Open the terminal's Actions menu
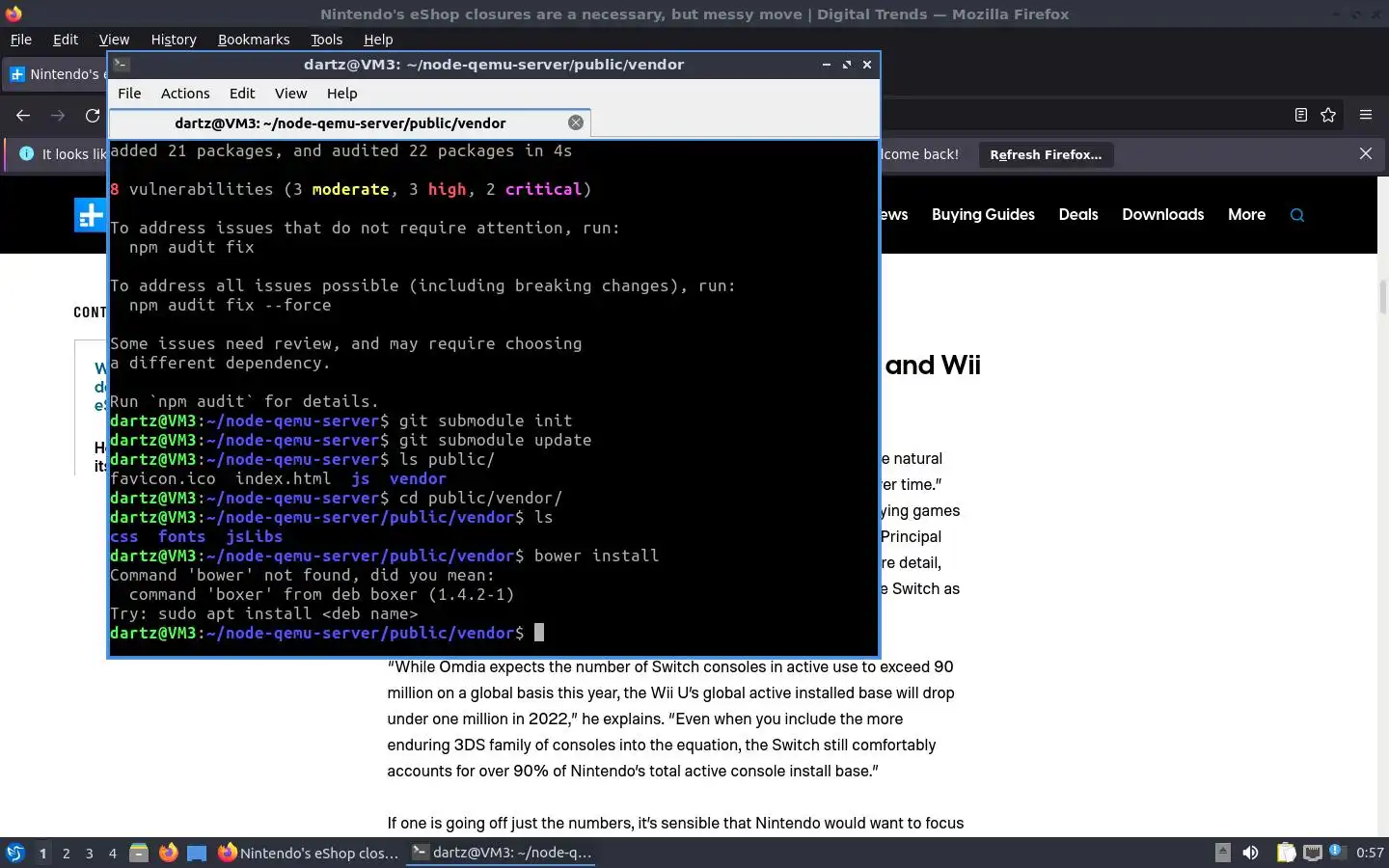The image size is (1389, 868). point(185,94)
